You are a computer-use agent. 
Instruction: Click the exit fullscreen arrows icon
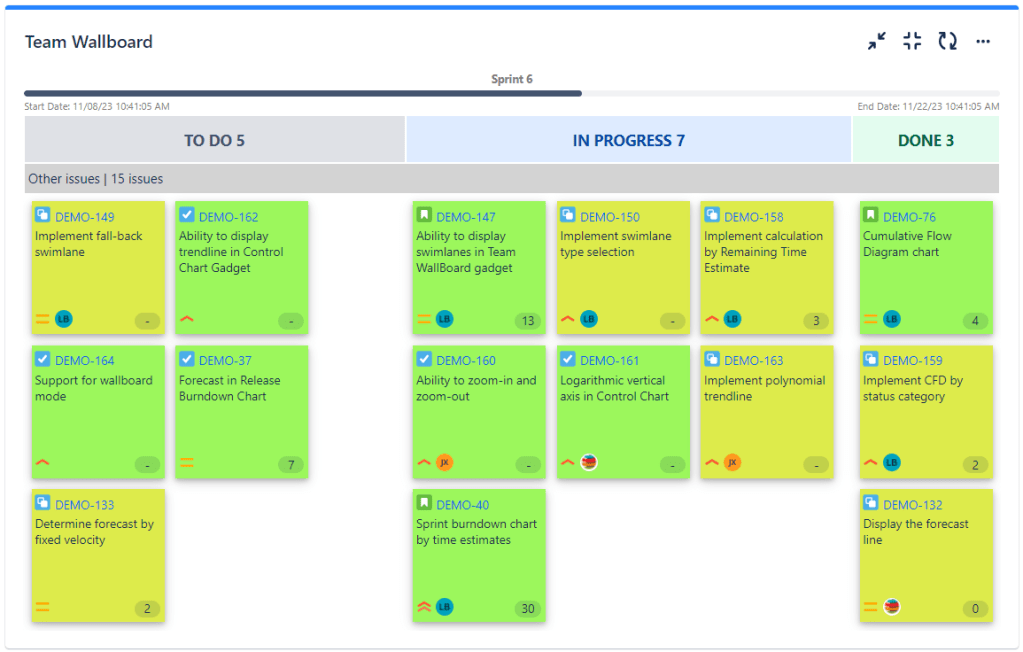(876, 41)
